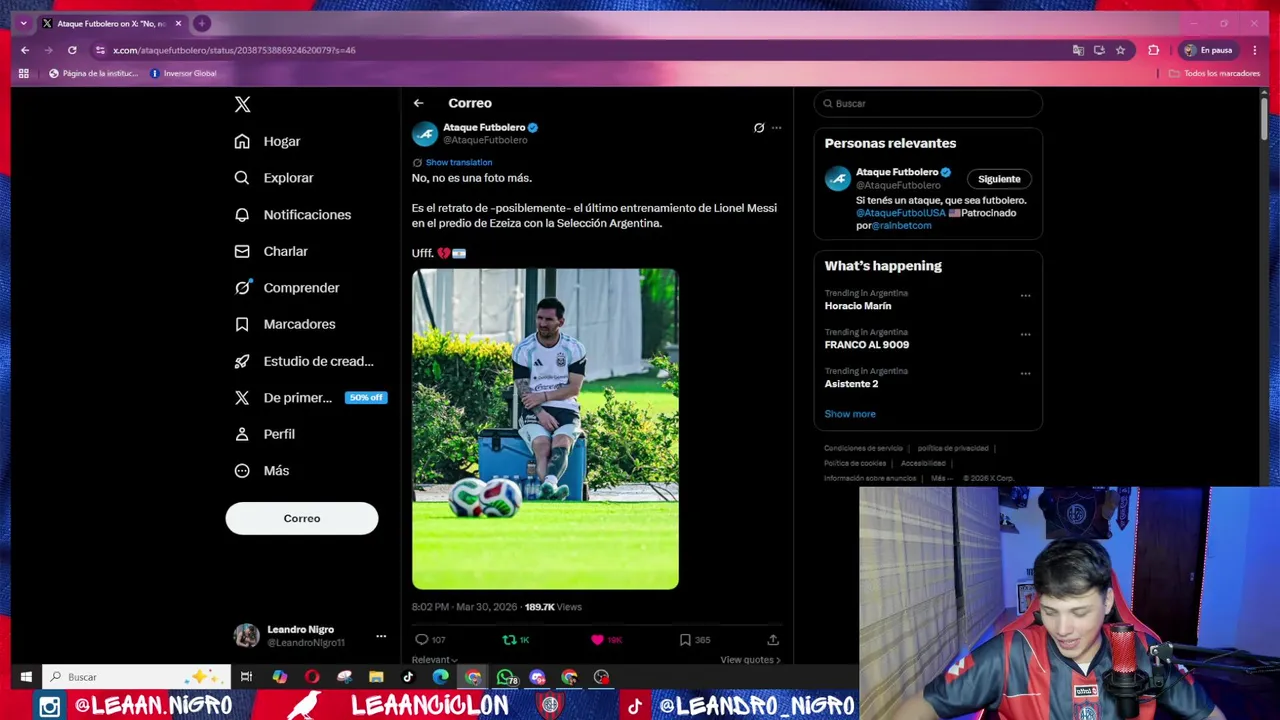Click the translate page icon in address bar
Viewport: 1280px width, 720px height.
(1078, 50)
